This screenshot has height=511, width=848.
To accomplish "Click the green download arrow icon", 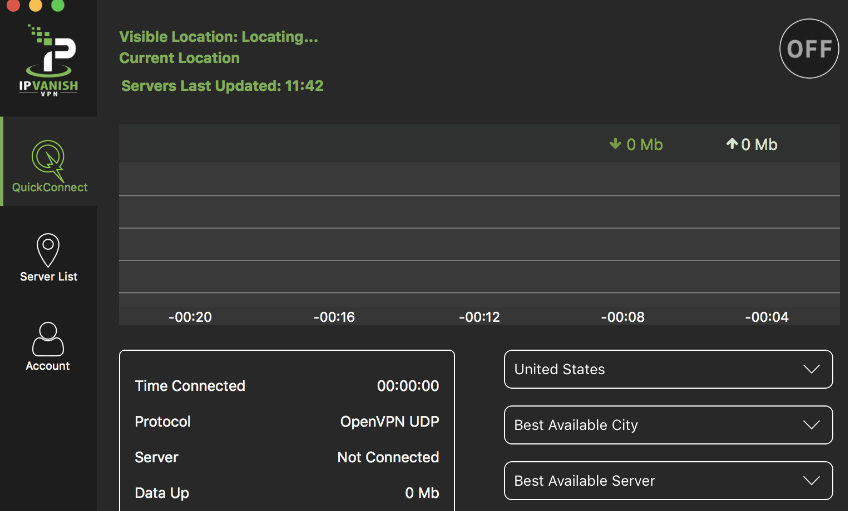I will (615, 144).
